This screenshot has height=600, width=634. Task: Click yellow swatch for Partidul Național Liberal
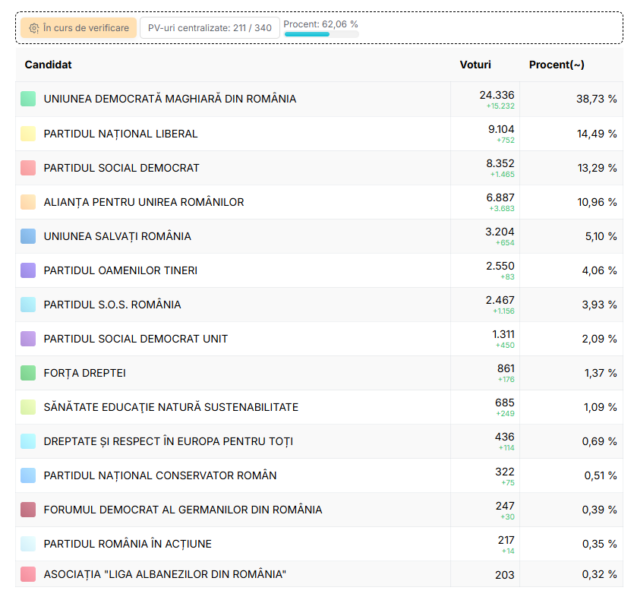coord(28,134)
